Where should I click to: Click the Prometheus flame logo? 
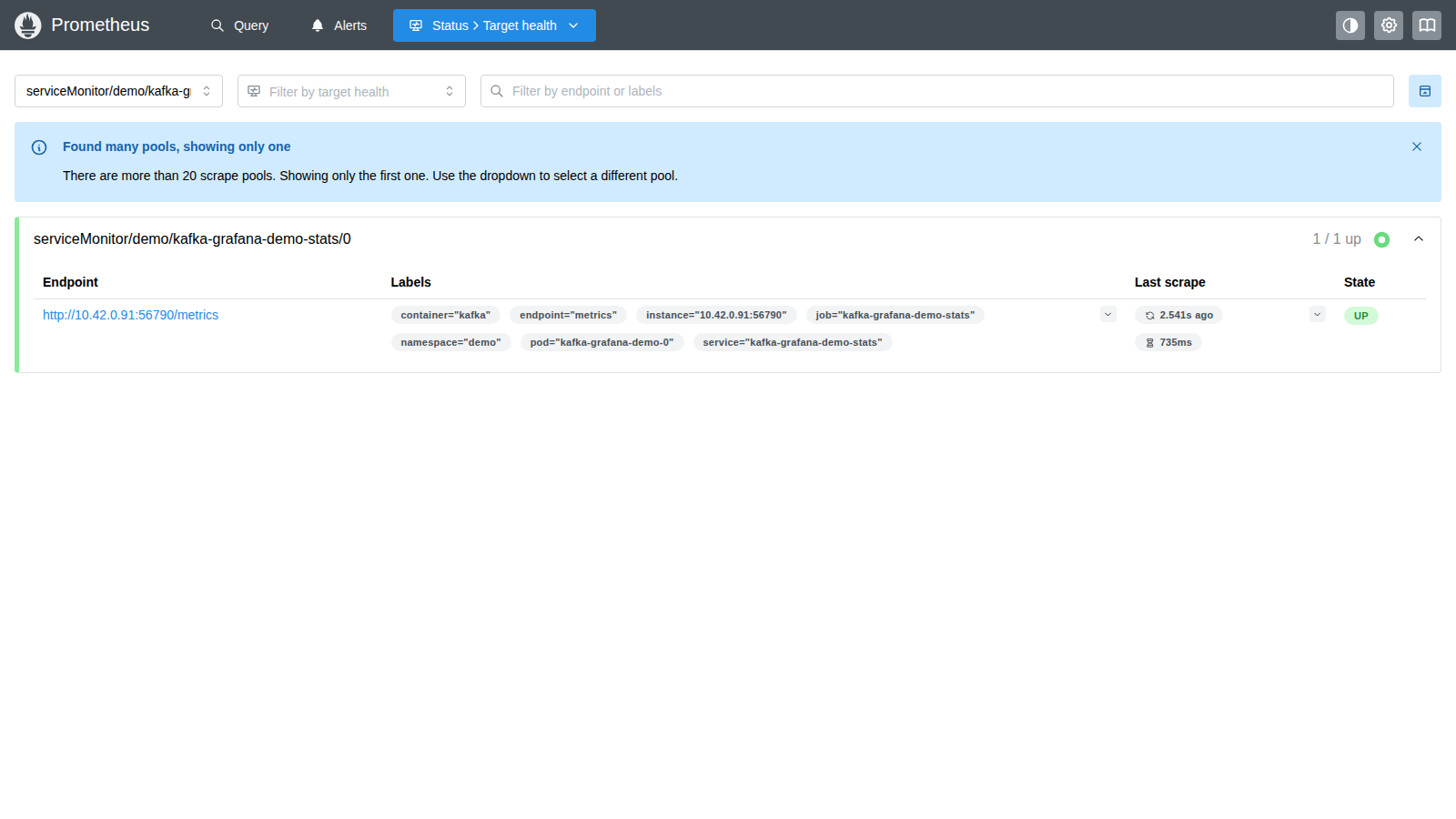(x=28, y=25)
